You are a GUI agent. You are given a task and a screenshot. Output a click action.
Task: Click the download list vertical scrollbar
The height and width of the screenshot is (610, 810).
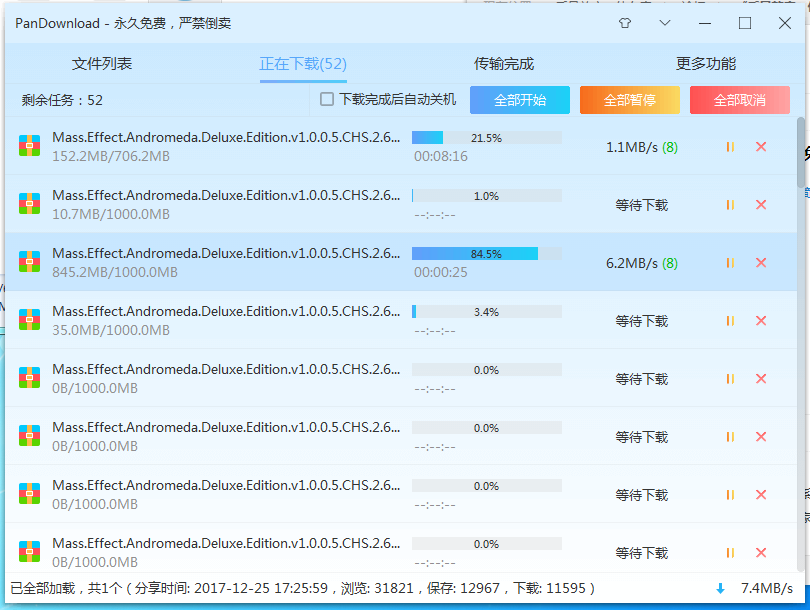[x=801, y=152]
